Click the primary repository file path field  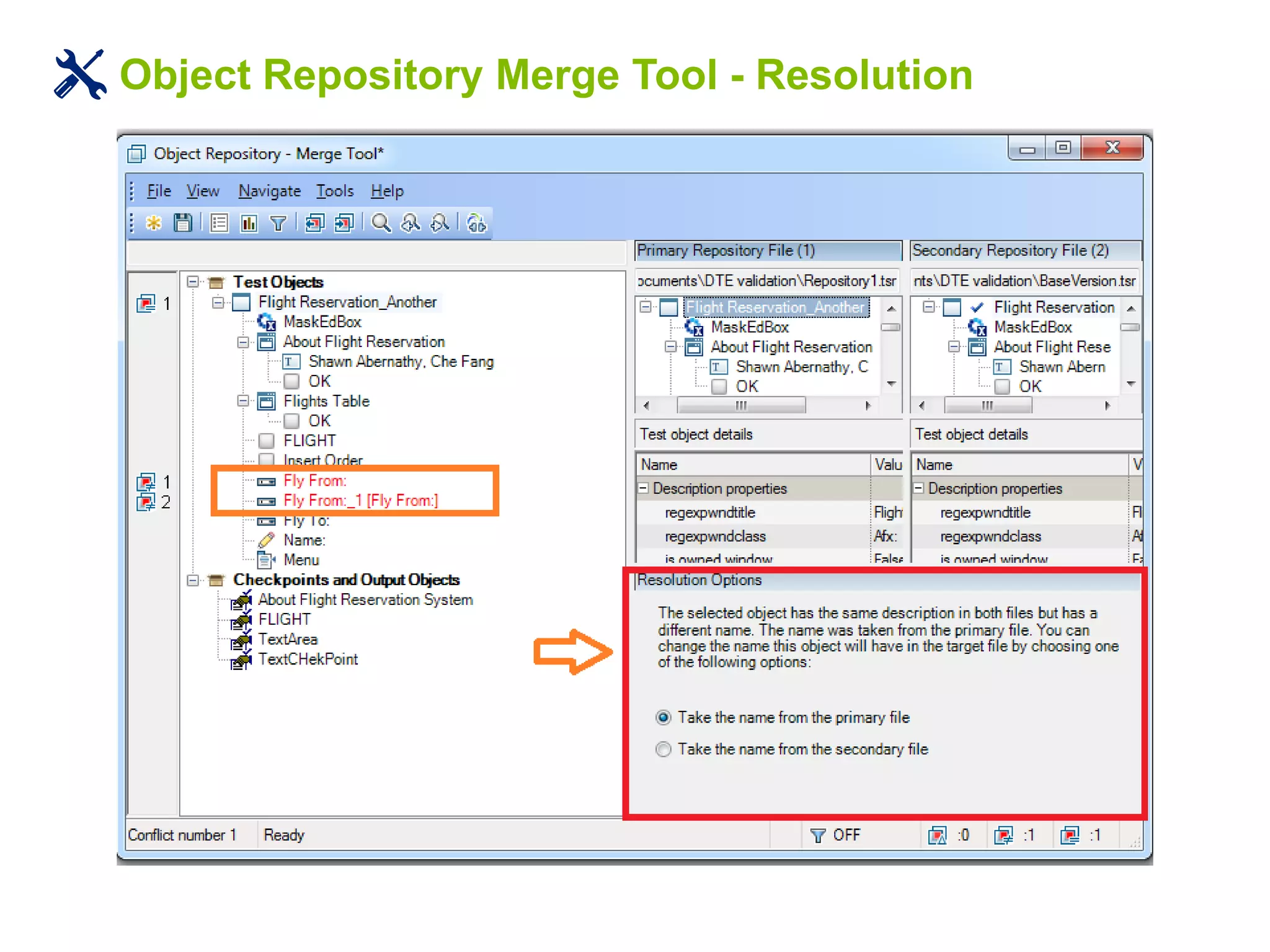pos(768,281)
